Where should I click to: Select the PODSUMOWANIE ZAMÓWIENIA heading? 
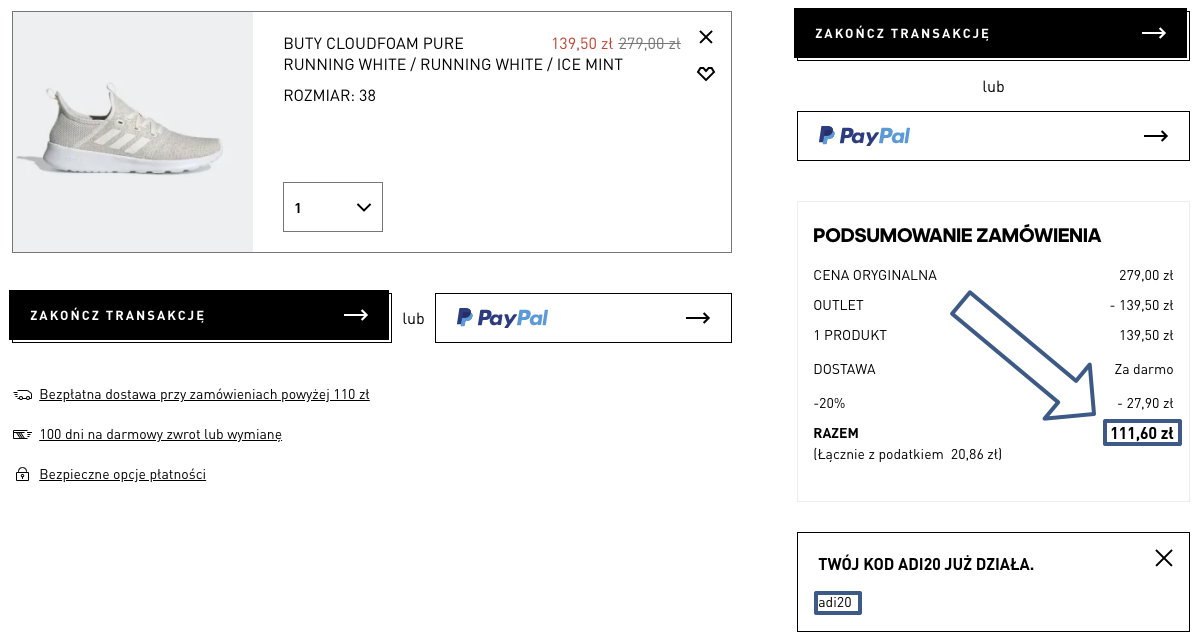tap(957, 235)
